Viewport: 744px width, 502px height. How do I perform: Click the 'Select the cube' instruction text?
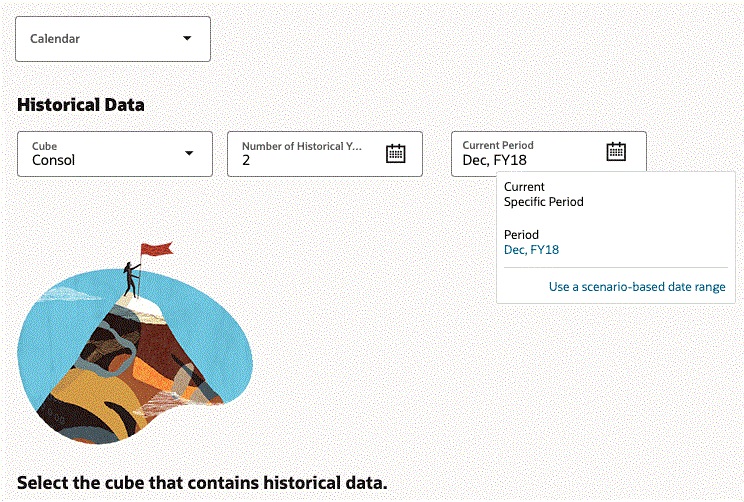point(201,483)
